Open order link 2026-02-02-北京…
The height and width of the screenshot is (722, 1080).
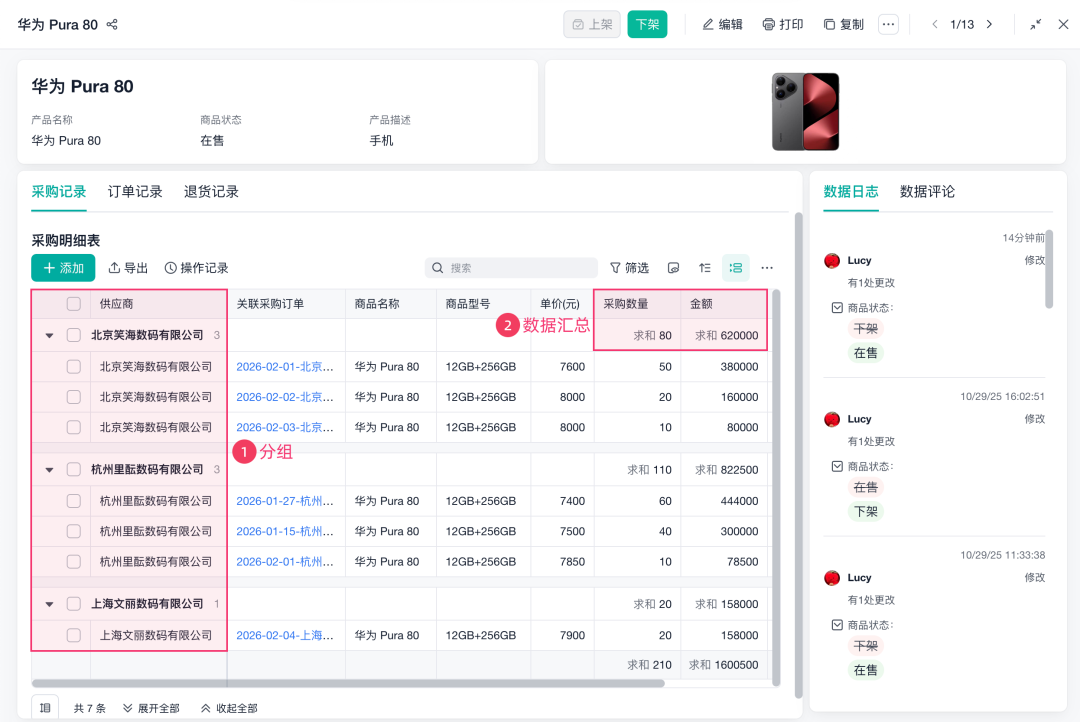tap(284, 398)
